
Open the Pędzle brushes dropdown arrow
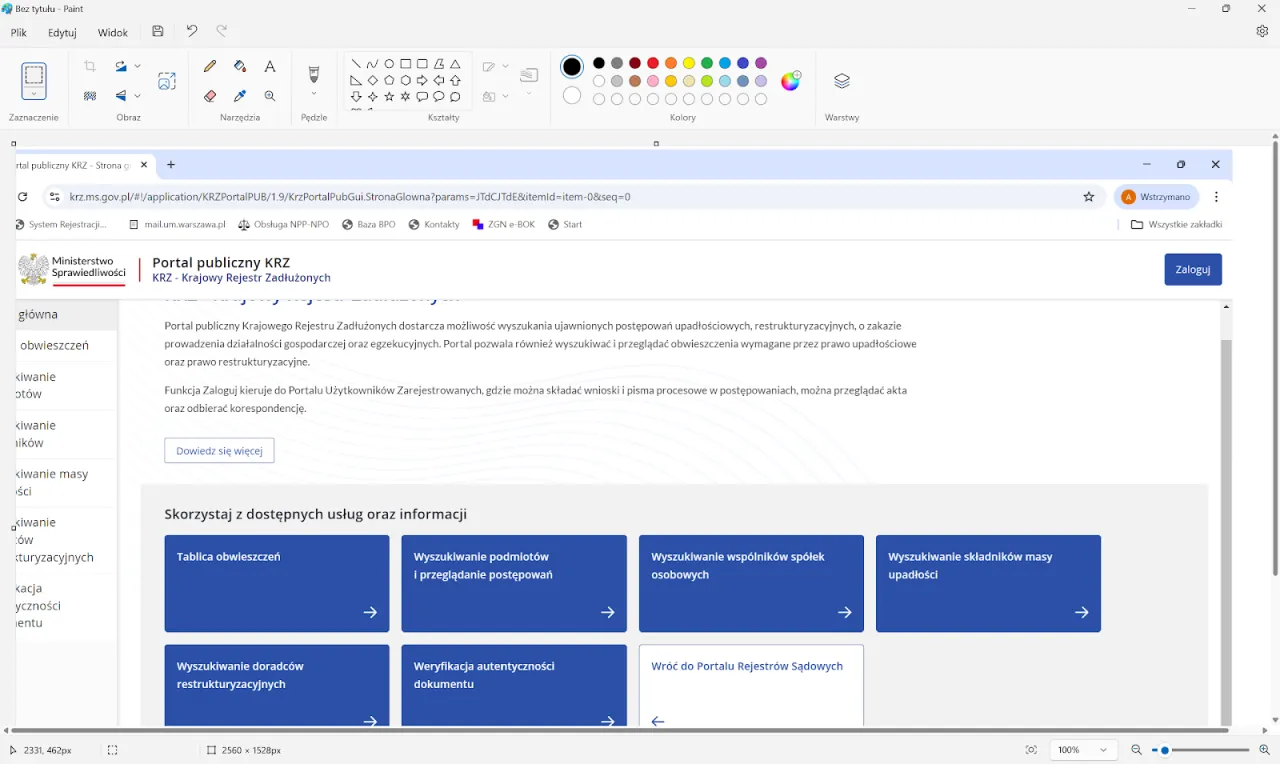point(314,95)
